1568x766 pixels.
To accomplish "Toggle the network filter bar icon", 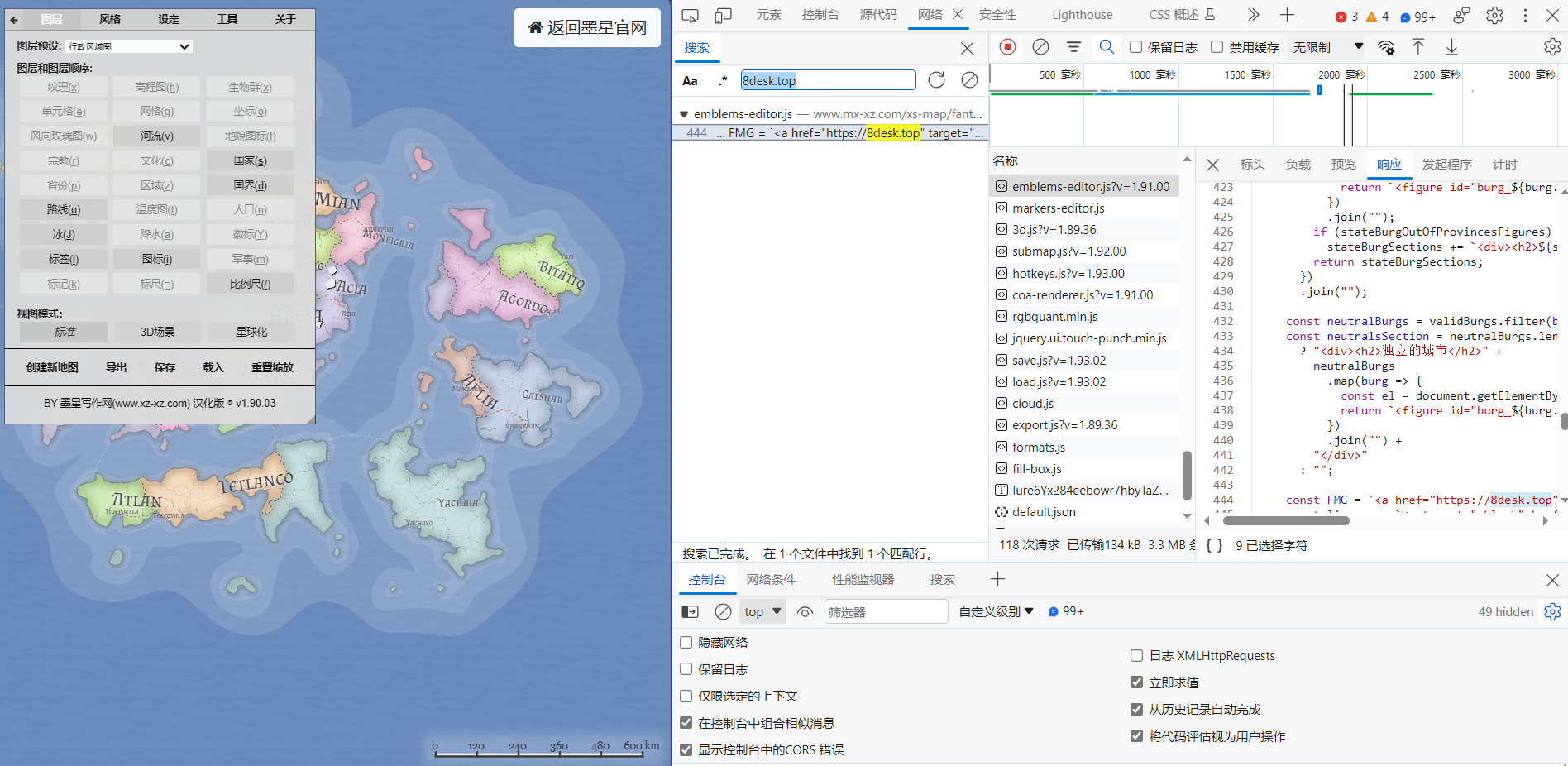I will (1073, 47).
